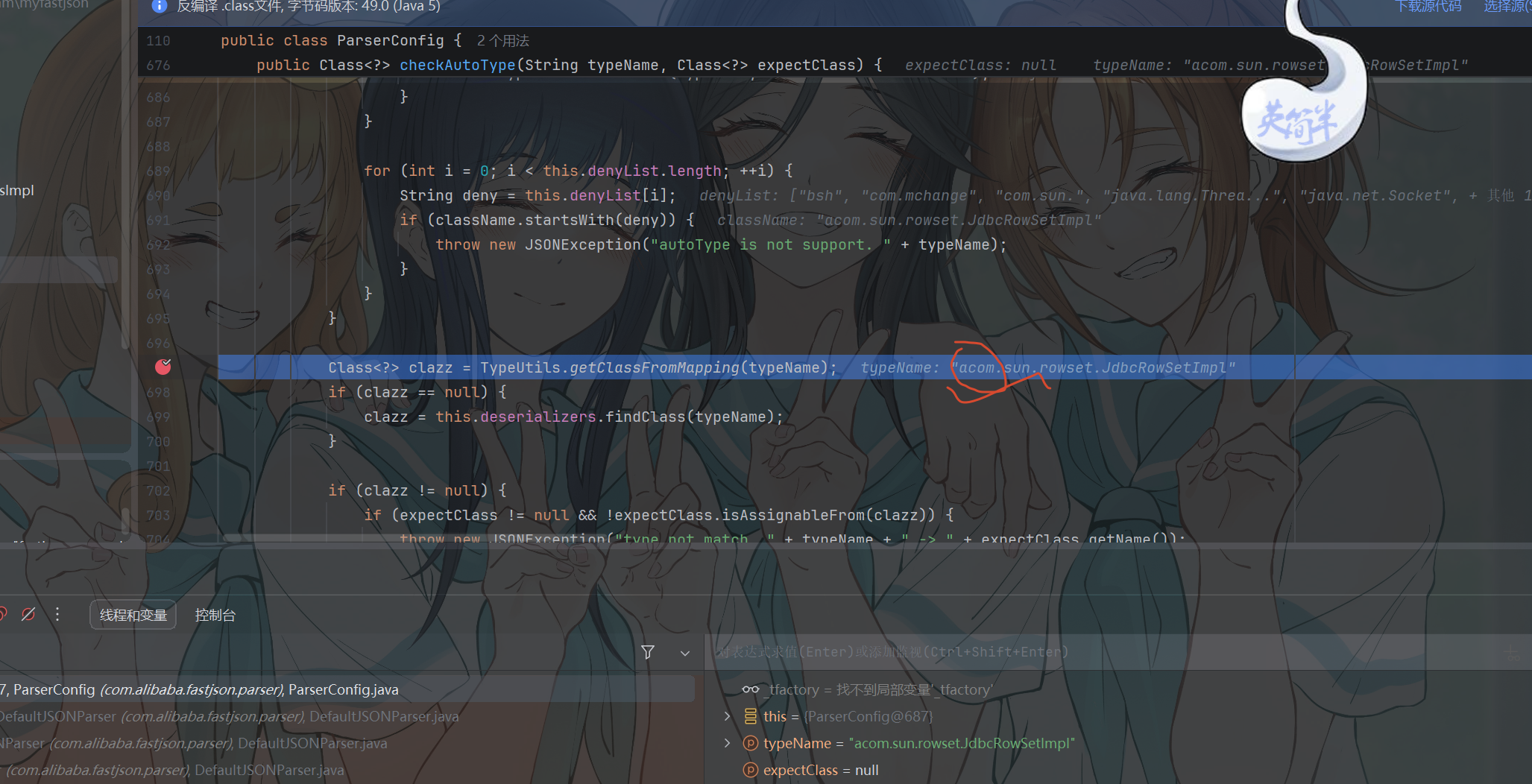1532x784 pixels.
Task: Toggle mute breakpoints icon in debug toolbar
Action: 28,615
